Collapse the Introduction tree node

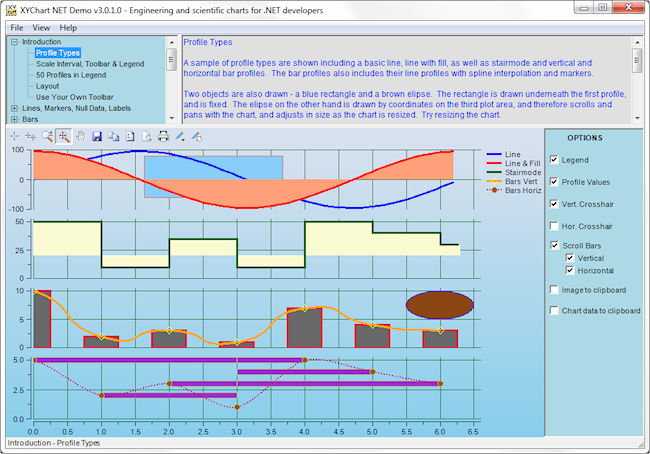click(13, 42)
